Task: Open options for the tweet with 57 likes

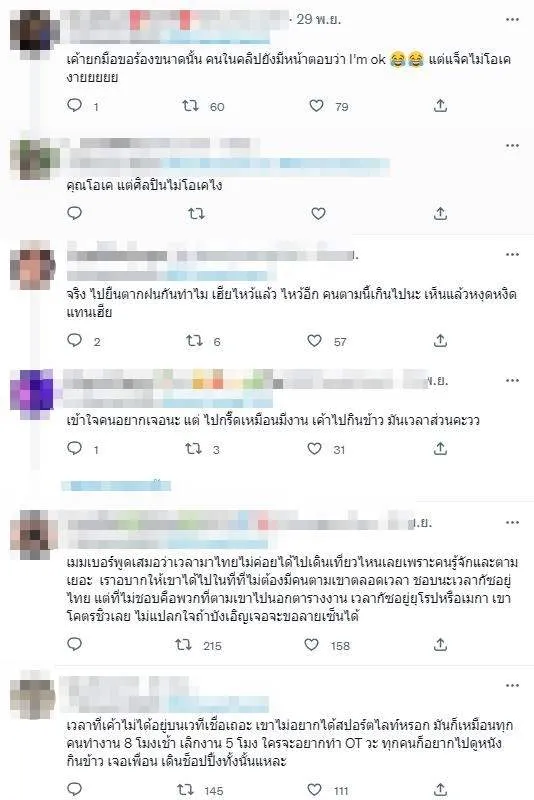Action: tap(512, 254)
